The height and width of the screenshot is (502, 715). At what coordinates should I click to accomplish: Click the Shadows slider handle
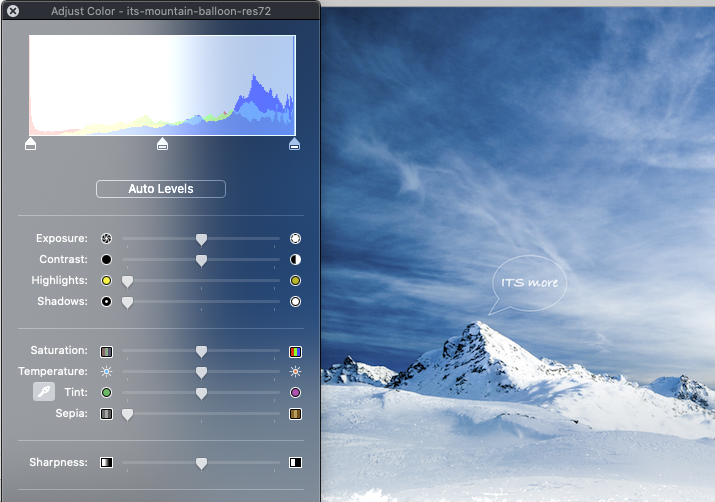pos(127,302)
